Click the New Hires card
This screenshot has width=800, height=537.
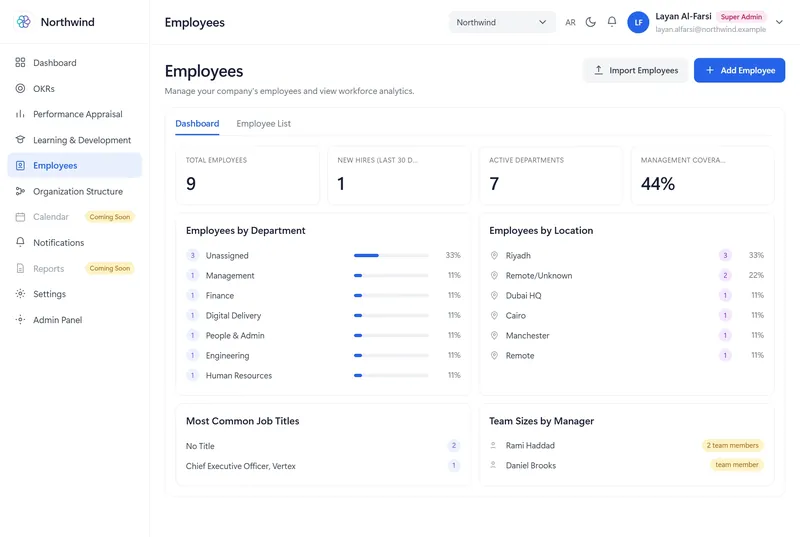[399, 175]
